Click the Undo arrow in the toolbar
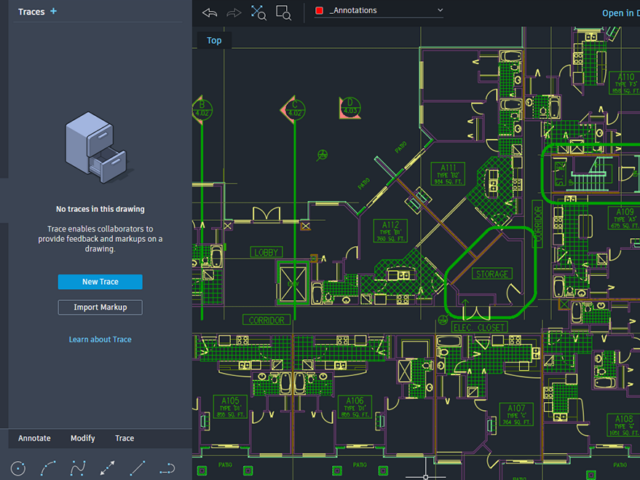The height and width of the screenshot is (480, 640). 209,13
